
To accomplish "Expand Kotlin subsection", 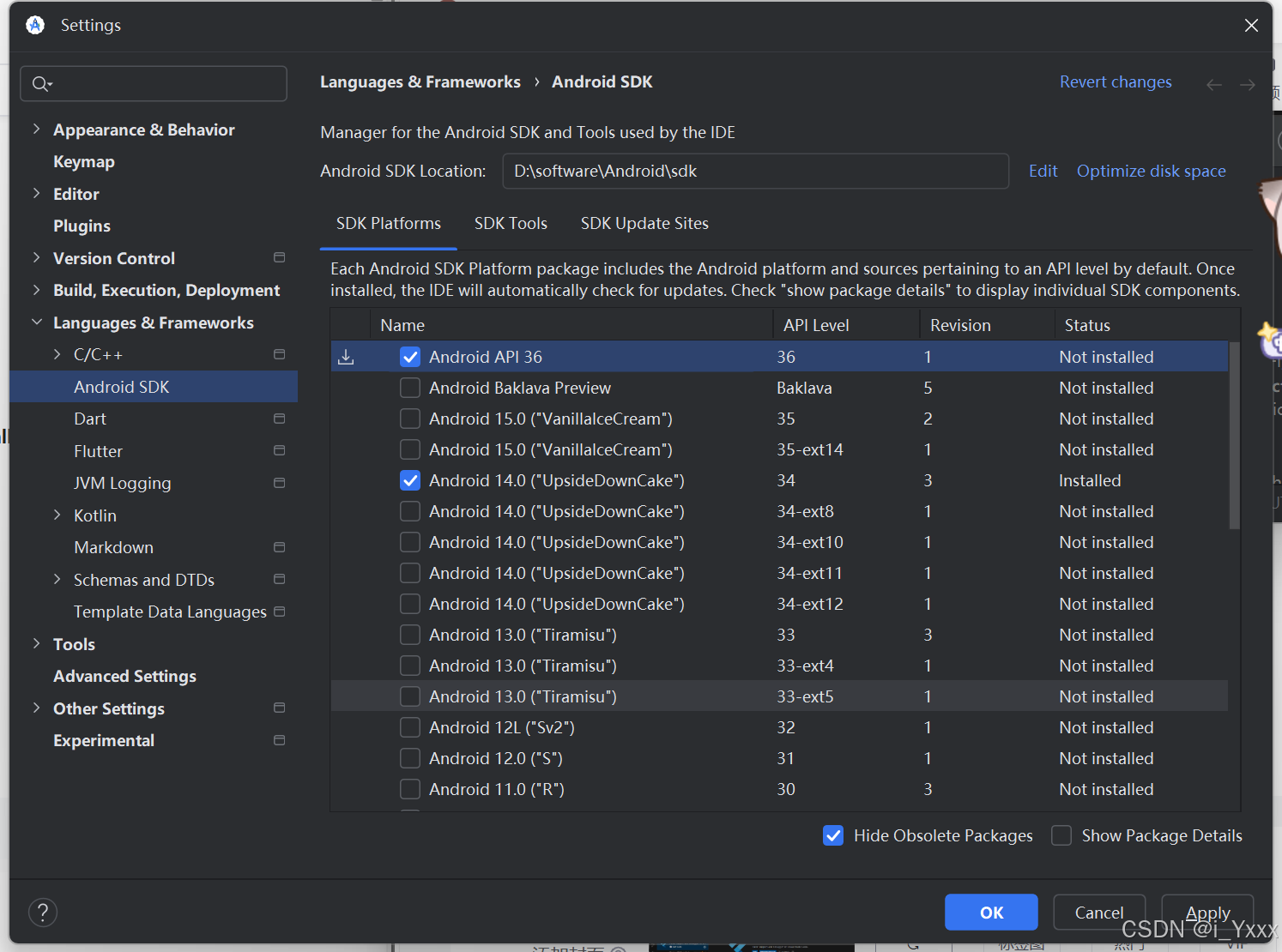I will tap(57, 515).
